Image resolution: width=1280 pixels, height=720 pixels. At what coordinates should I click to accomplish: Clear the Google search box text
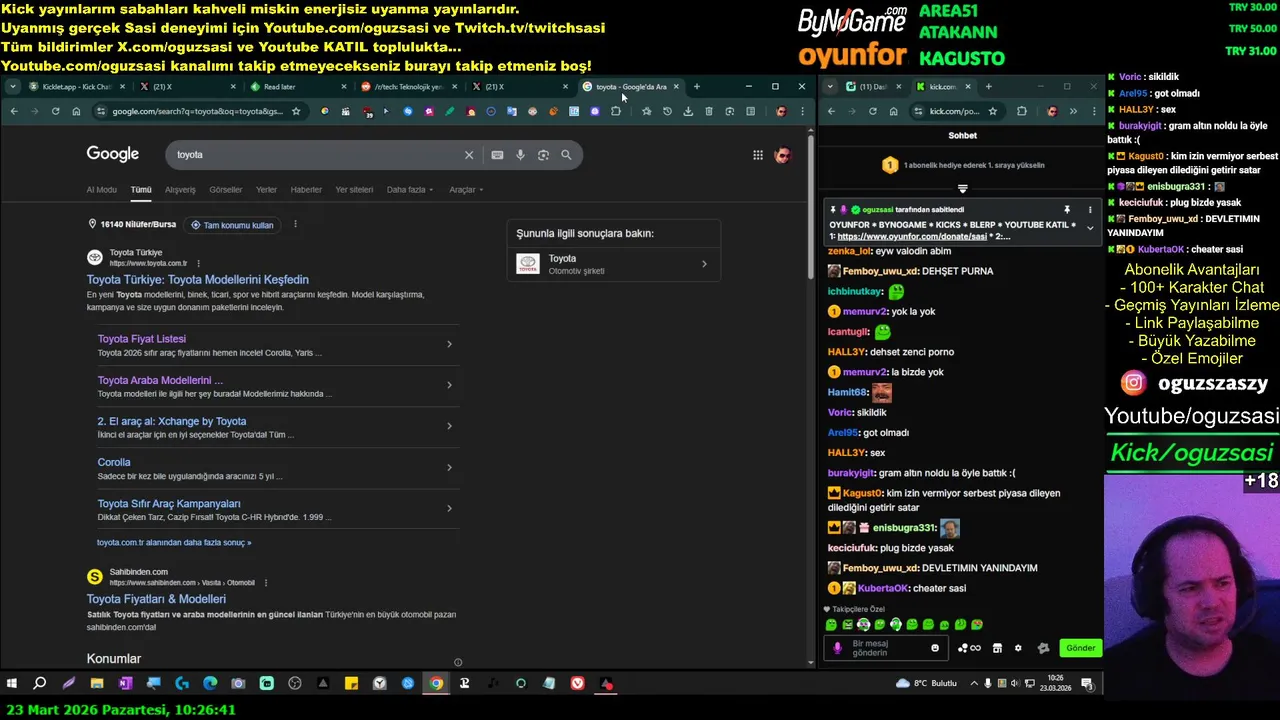(468, 155)
